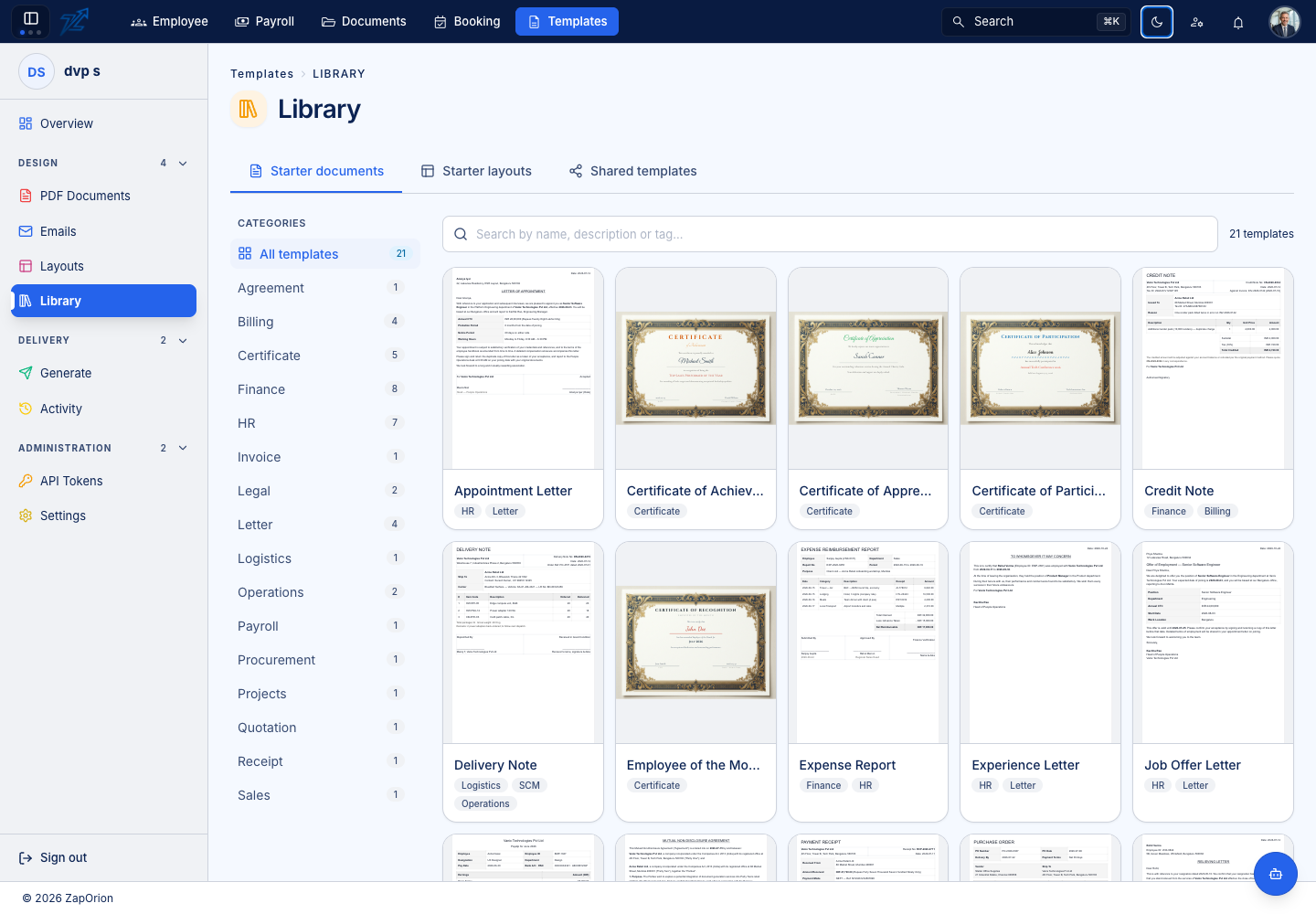Open Employee of the Month template thumbnail
Screen dimensions: 1316x914
click(x=695, y=643)
